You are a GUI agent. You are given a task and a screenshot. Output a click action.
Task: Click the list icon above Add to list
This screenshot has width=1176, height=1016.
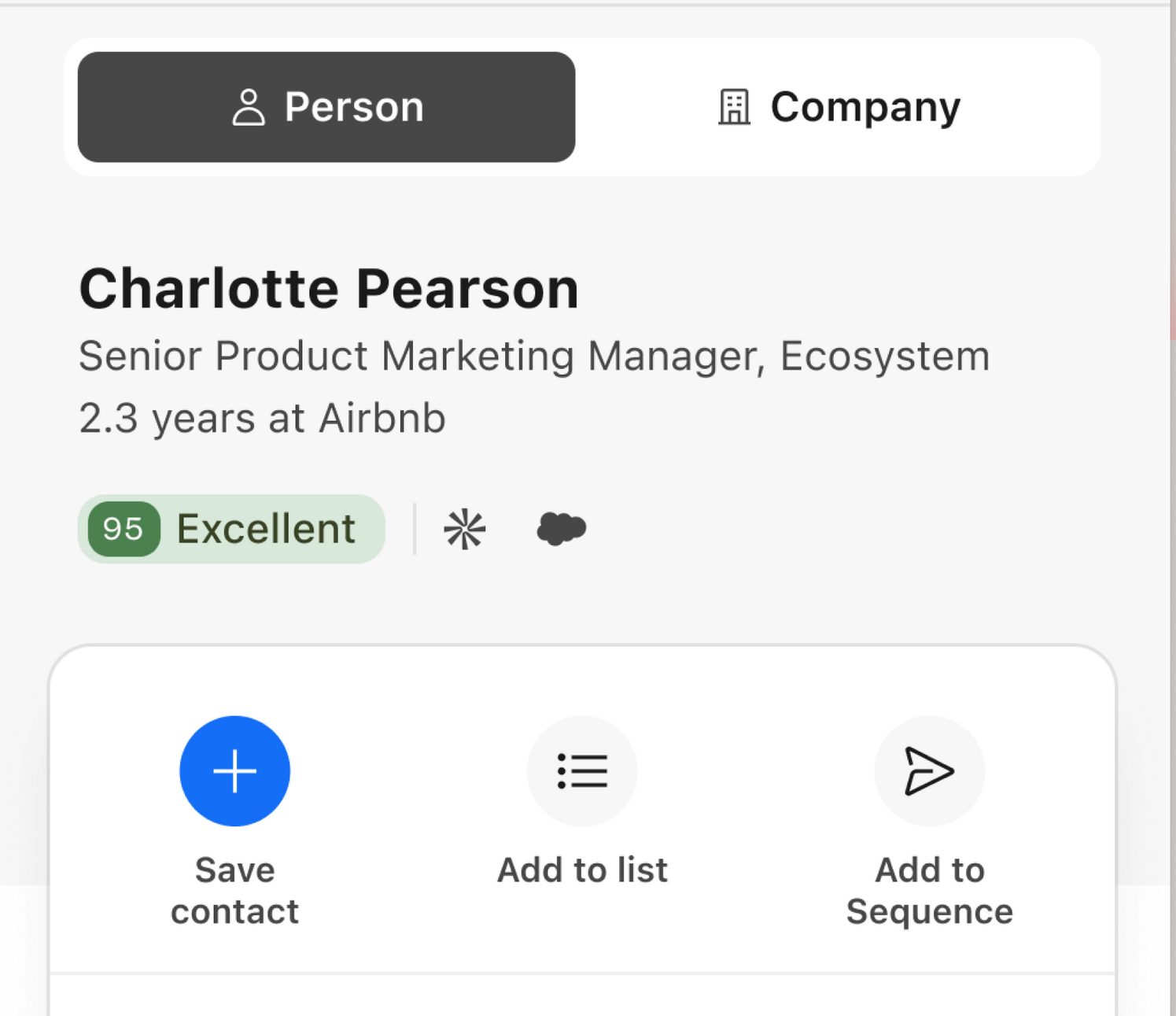click(x=582, y=770)
